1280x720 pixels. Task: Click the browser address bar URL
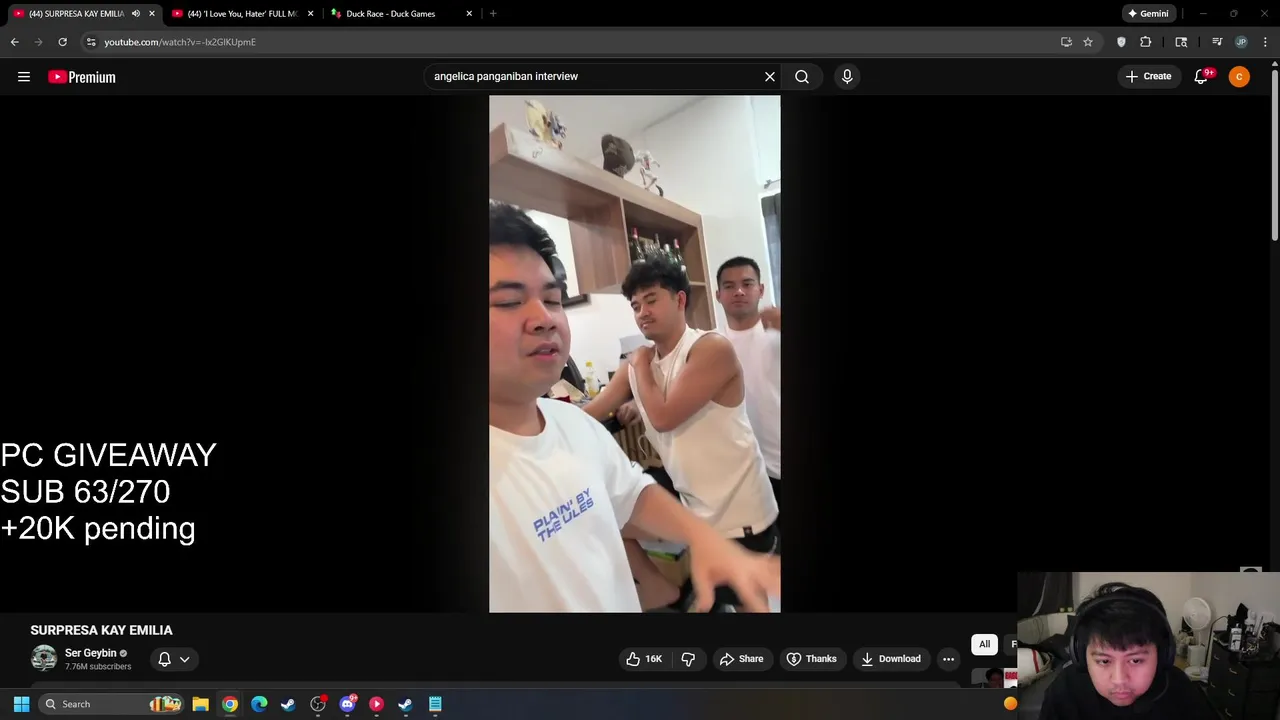click(x=180, y=42)
